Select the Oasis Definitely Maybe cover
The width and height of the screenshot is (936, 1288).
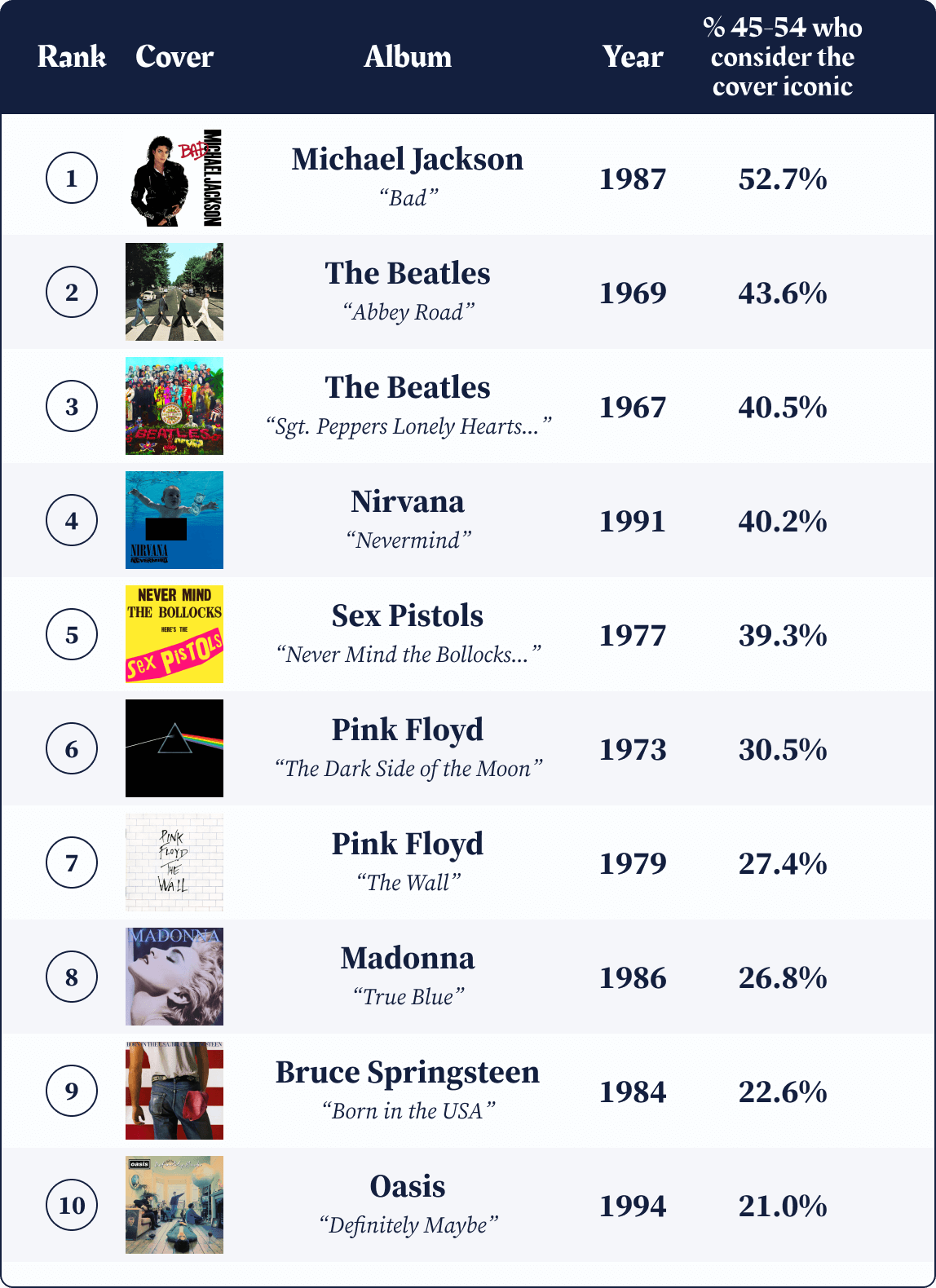point(174,1205)
